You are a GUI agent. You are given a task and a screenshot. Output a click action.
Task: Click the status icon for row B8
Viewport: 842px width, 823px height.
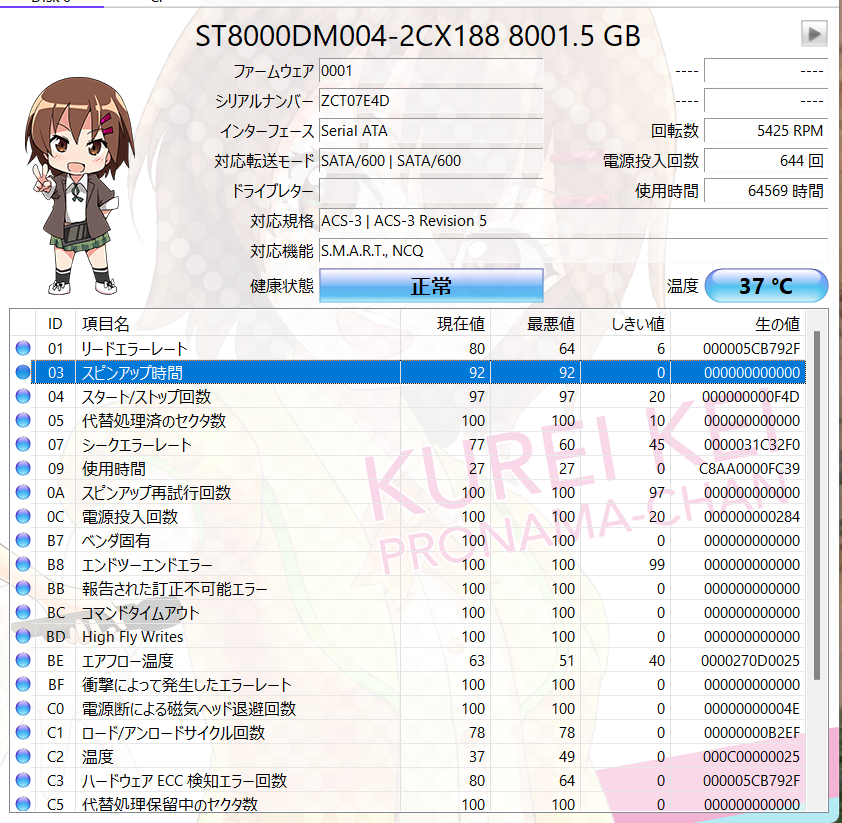[23, 564]
